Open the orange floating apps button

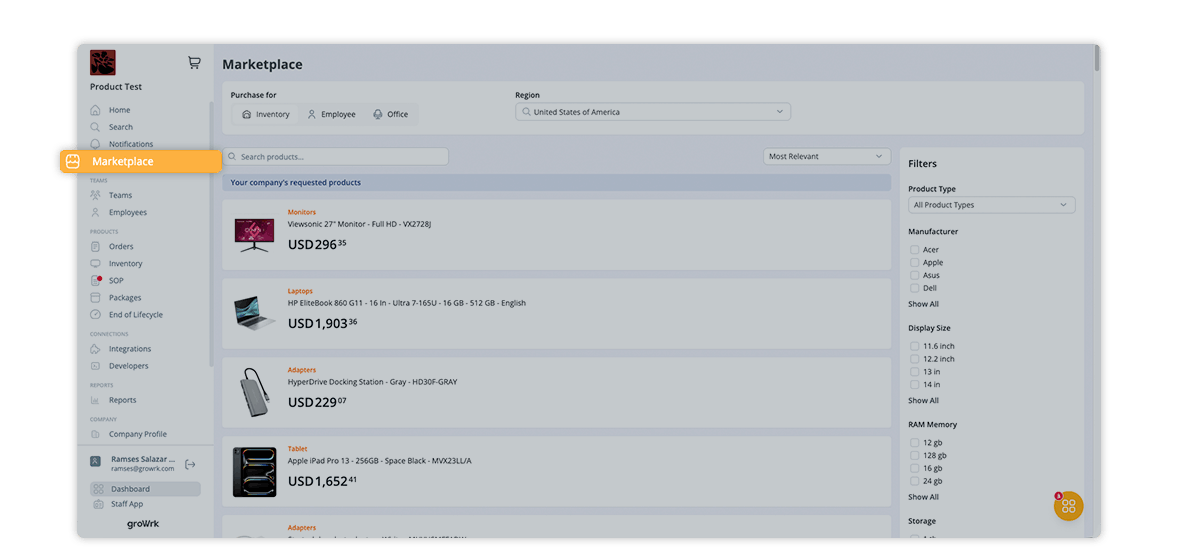pos(1068,506)
